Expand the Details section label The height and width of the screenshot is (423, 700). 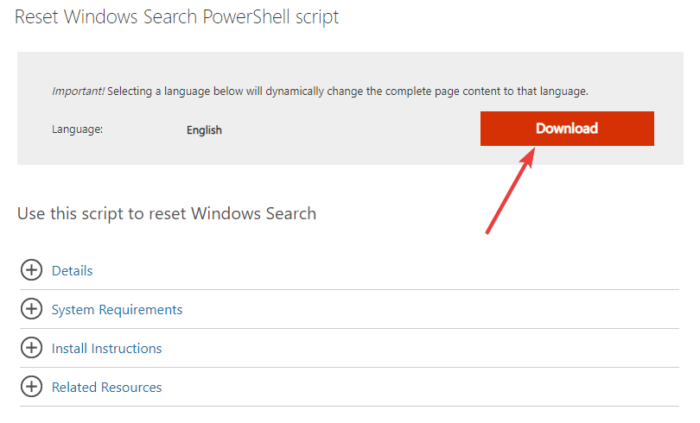(x=72, y=271)
